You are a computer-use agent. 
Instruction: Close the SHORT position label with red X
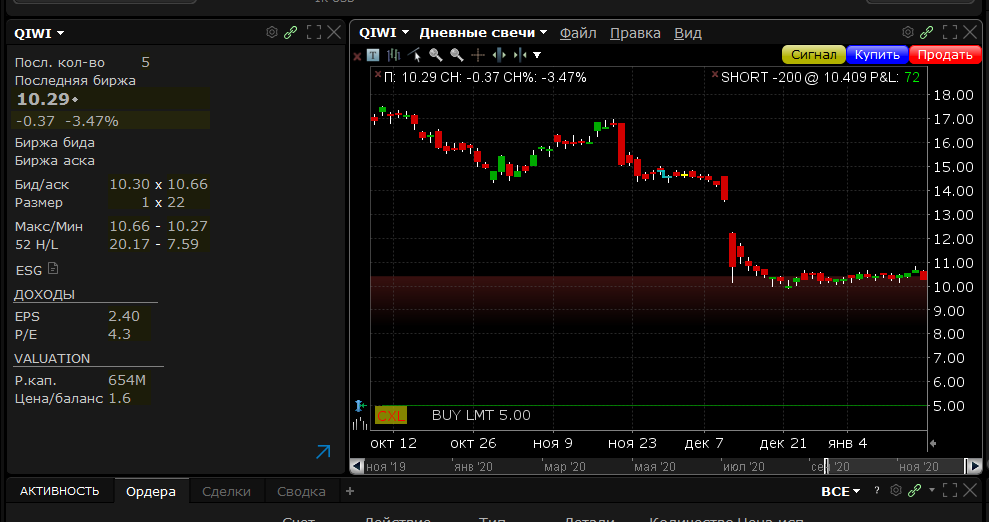click(715, 74)
